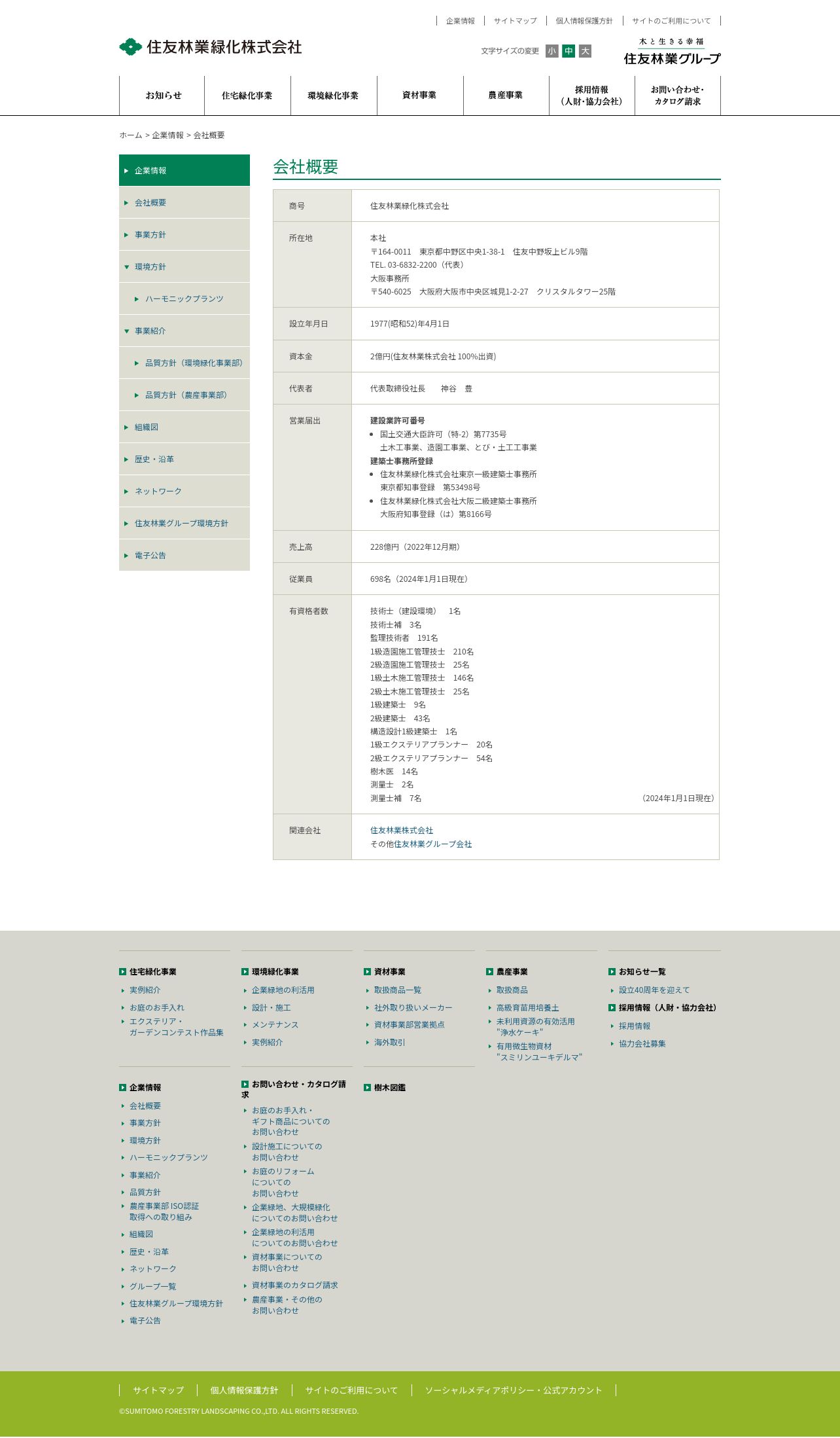
Task: Go to 企業情報 in the breadcrumb
Action: pyautogui.click(x=168, y=135)
